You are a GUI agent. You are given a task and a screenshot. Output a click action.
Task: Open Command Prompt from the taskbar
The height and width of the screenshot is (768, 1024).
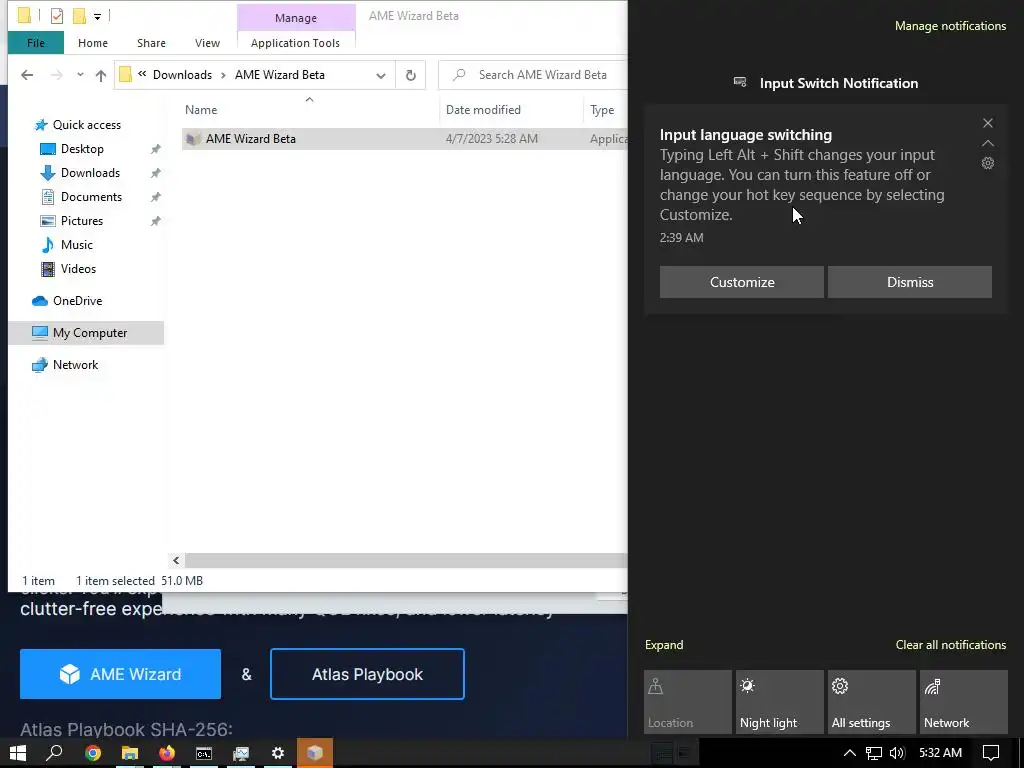coord(204,753)
